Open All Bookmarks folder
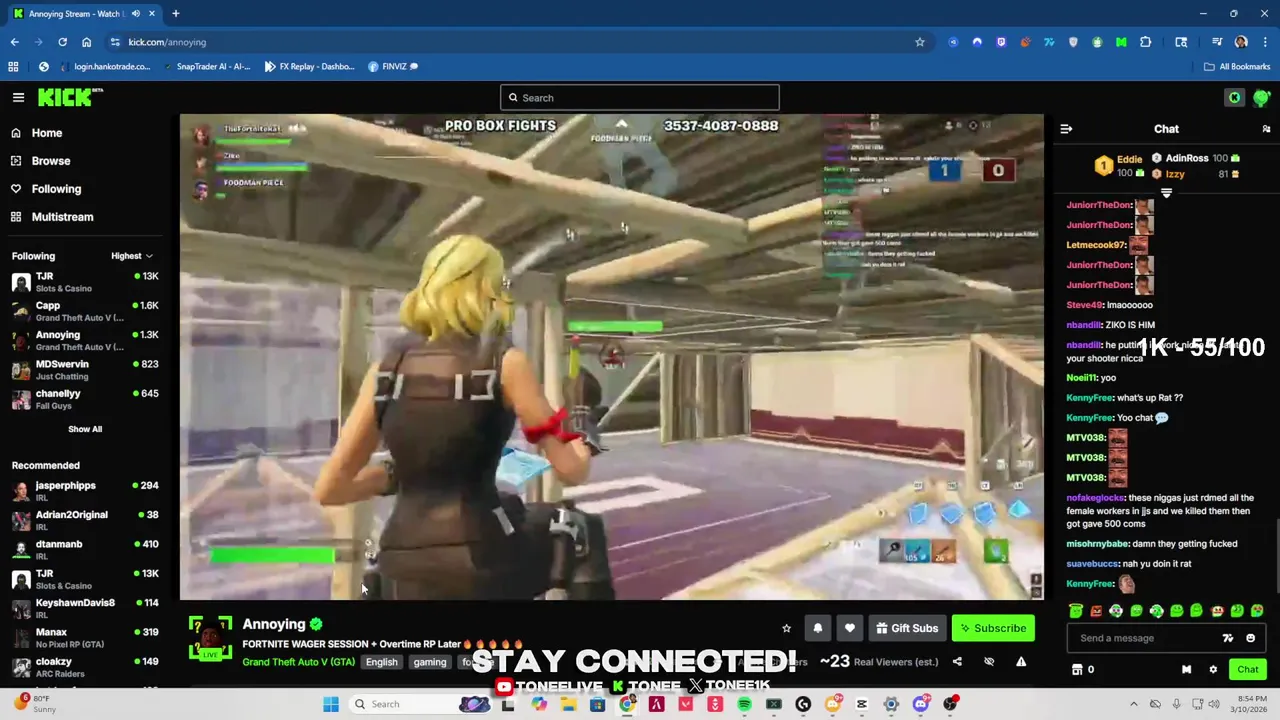 pos(1236,66)
